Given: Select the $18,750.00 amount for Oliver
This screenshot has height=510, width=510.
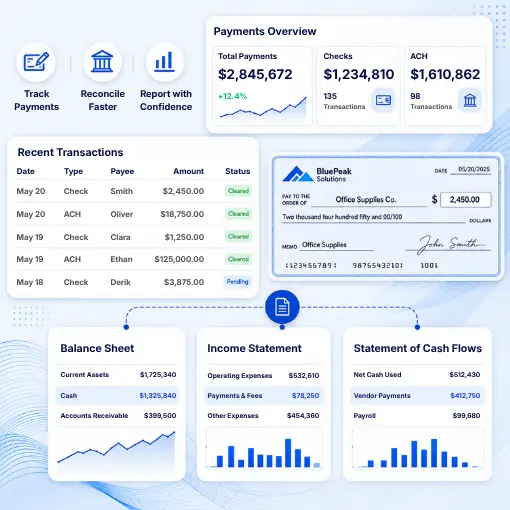Looking at the screenshot, I should pos(182,214).
